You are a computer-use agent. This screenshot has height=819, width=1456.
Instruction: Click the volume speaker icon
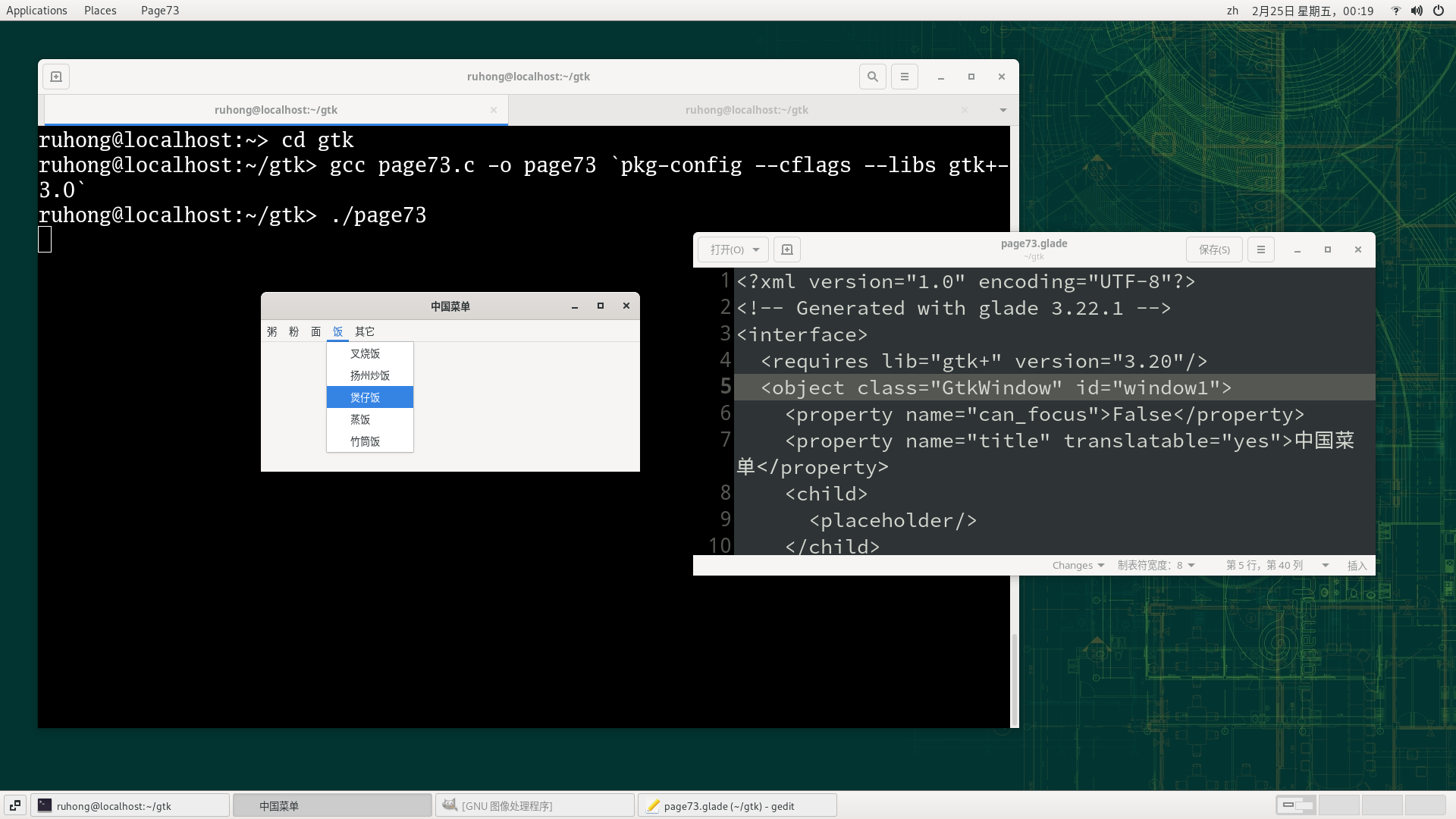(1417, 11)
